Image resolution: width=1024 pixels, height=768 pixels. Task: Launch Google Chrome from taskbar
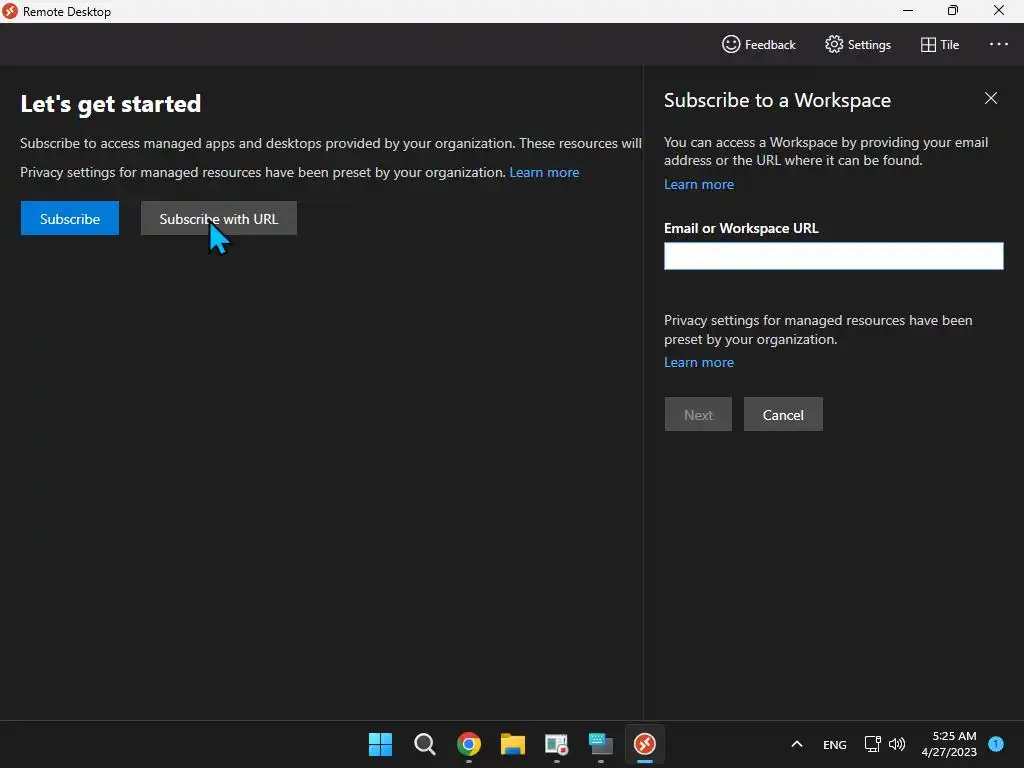click(469, 744)
